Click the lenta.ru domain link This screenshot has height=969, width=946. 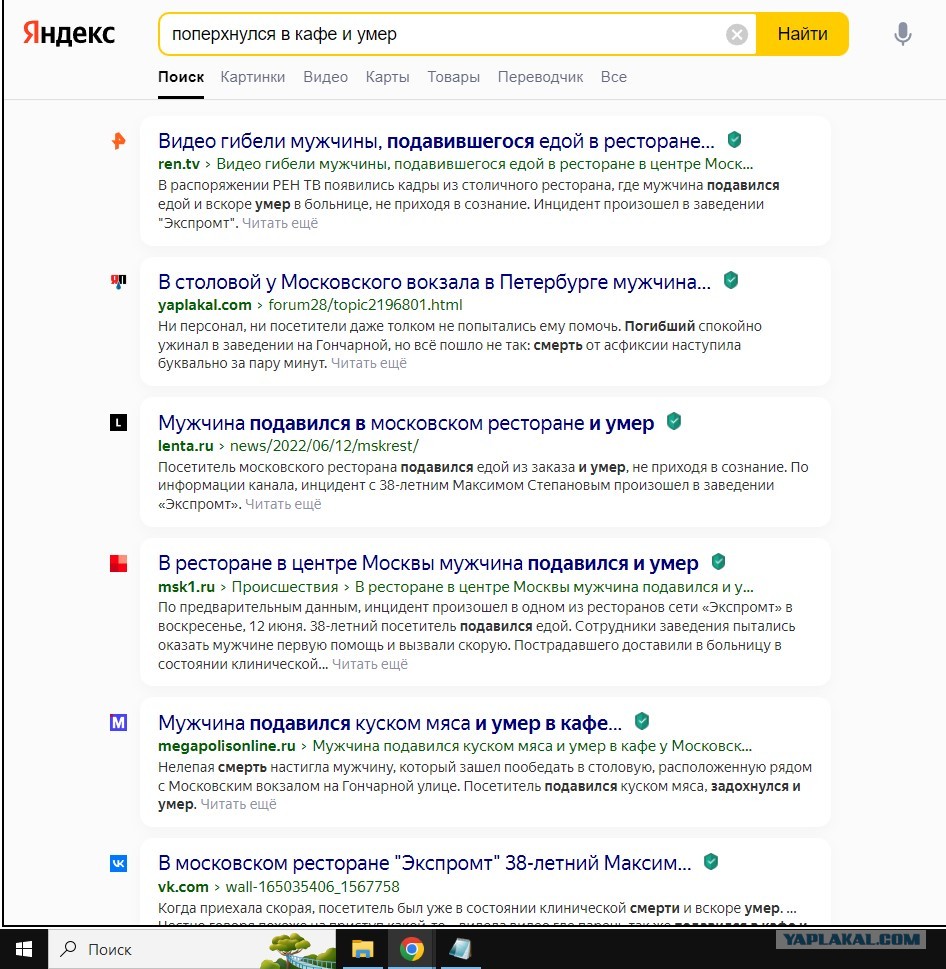pyautogui.click(x=185, y=446)
